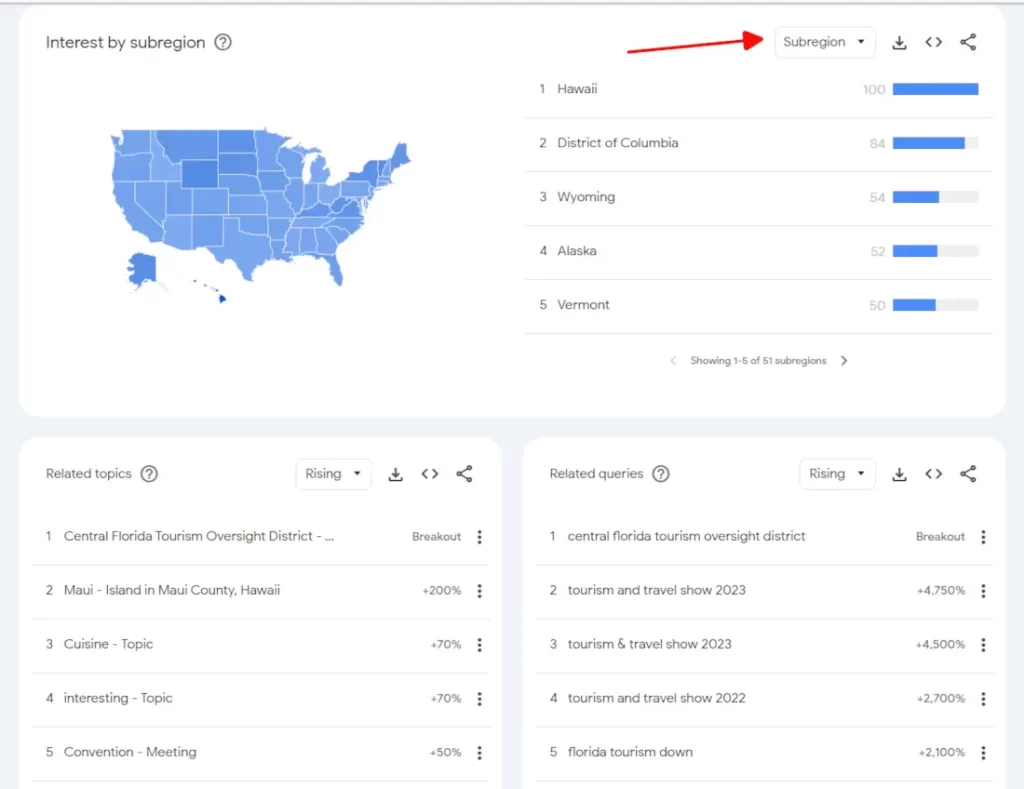
Task: Download the Related topics data
Action: [x=395, y=474]
